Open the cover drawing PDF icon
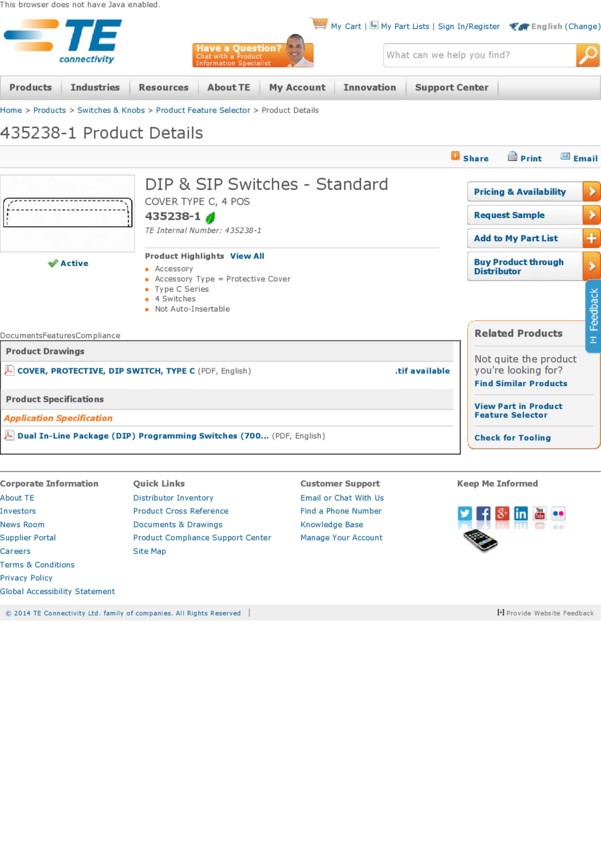601x850 pixels. click(x=9, y=371)
